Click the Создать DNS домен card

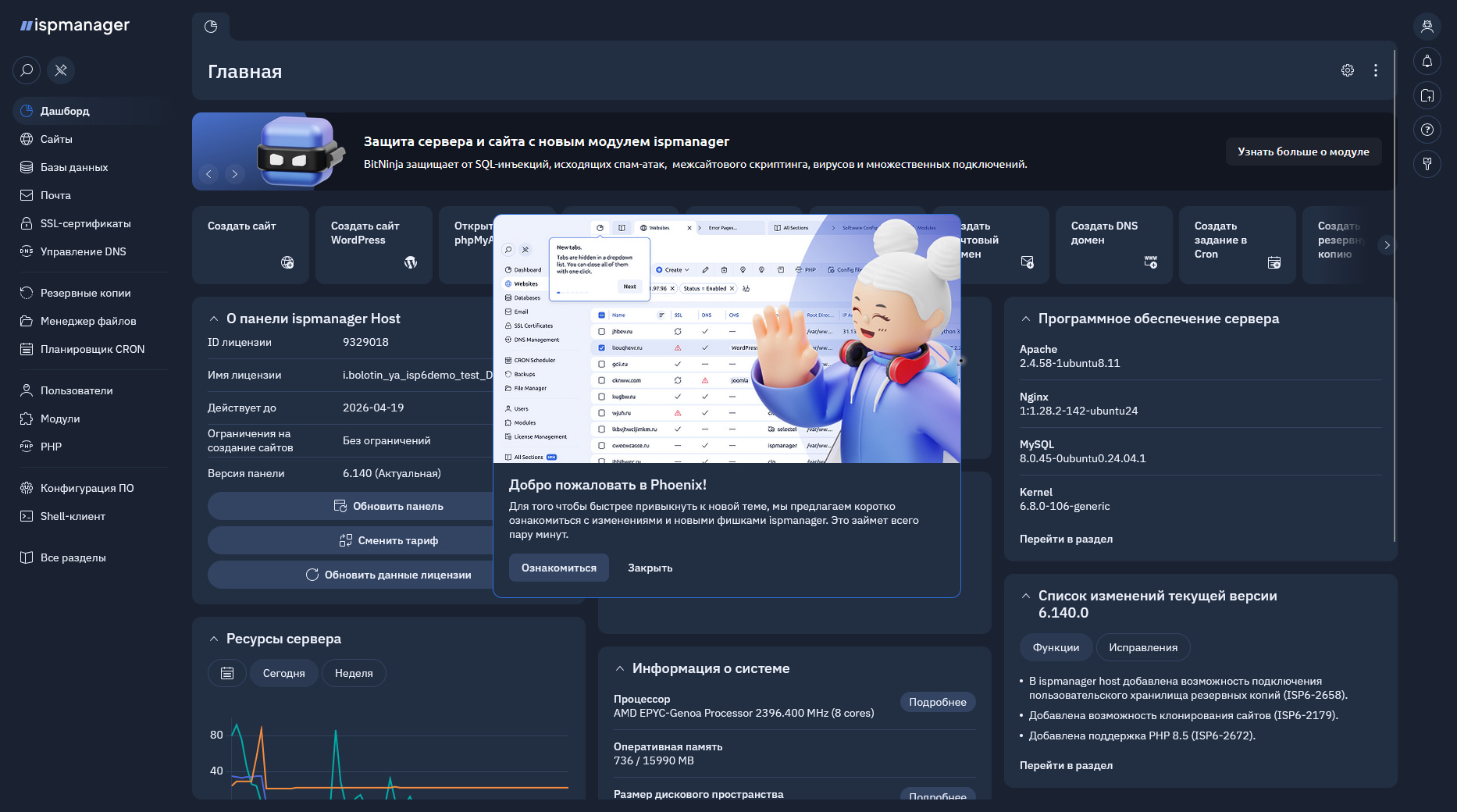click(1113, 244)
